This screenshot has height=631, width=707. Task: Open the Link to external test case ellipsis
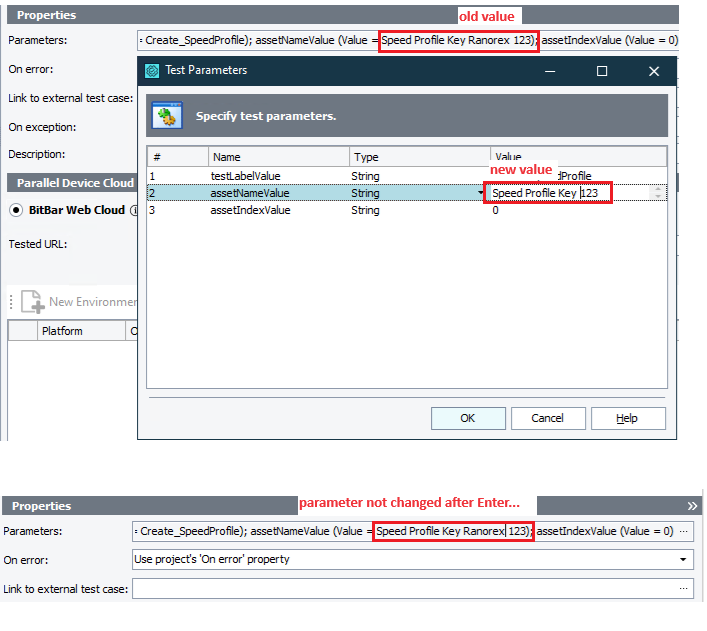click(x=685, y=589)
